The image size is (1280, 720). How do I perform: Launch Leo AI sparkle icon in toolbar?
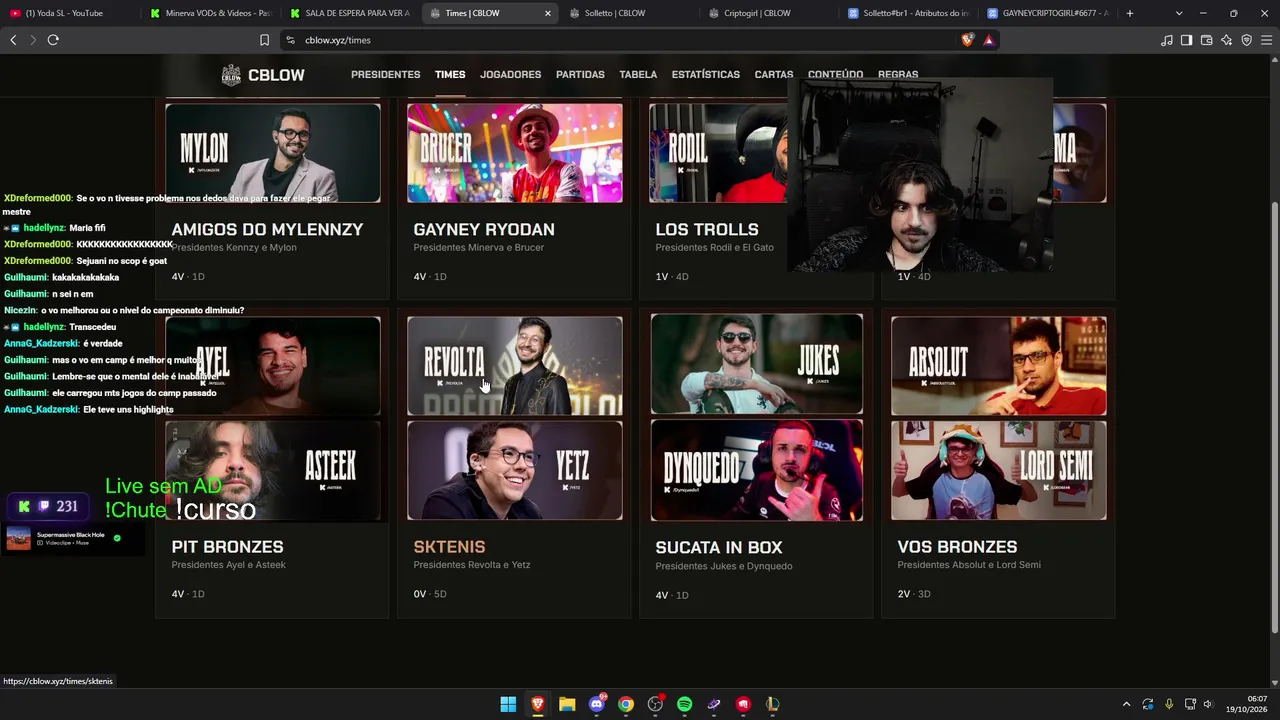coord(1226,40)
